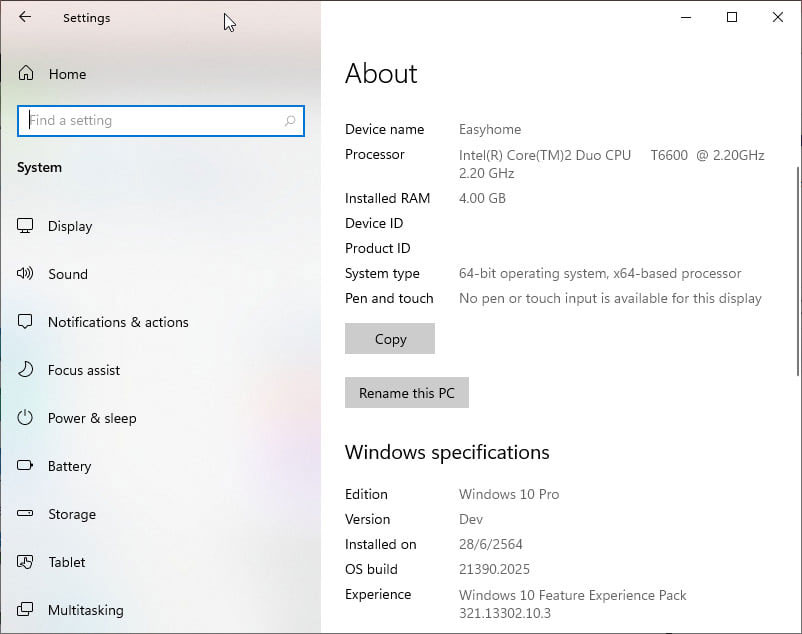Select the Installed RAM value 4.00 GB
Viewport: 802px width, 634px height.
(x=482, y=198)
